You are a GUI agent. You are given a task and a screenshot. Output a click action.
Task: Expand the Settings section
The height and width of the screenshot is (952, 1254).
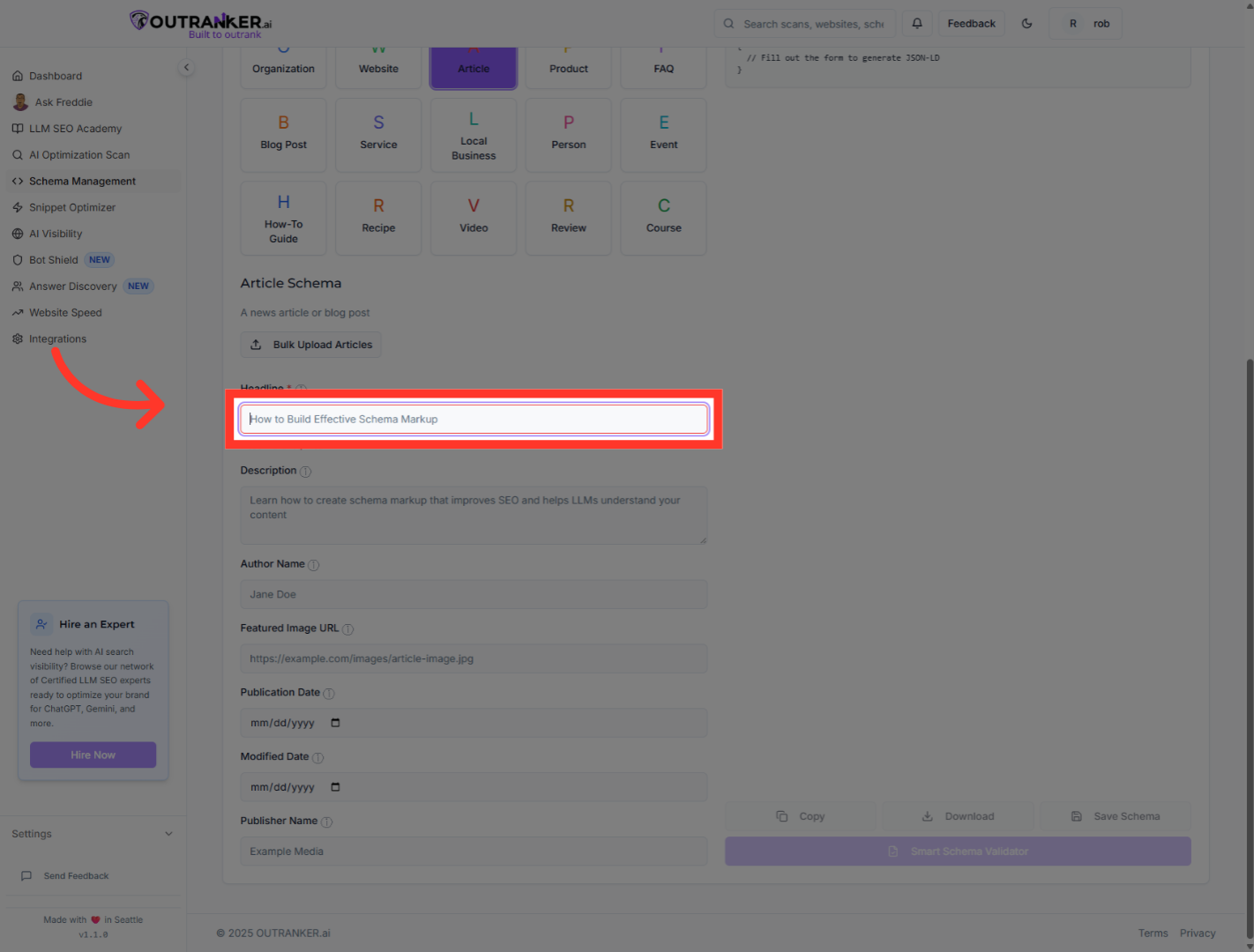tap(93, 834)
